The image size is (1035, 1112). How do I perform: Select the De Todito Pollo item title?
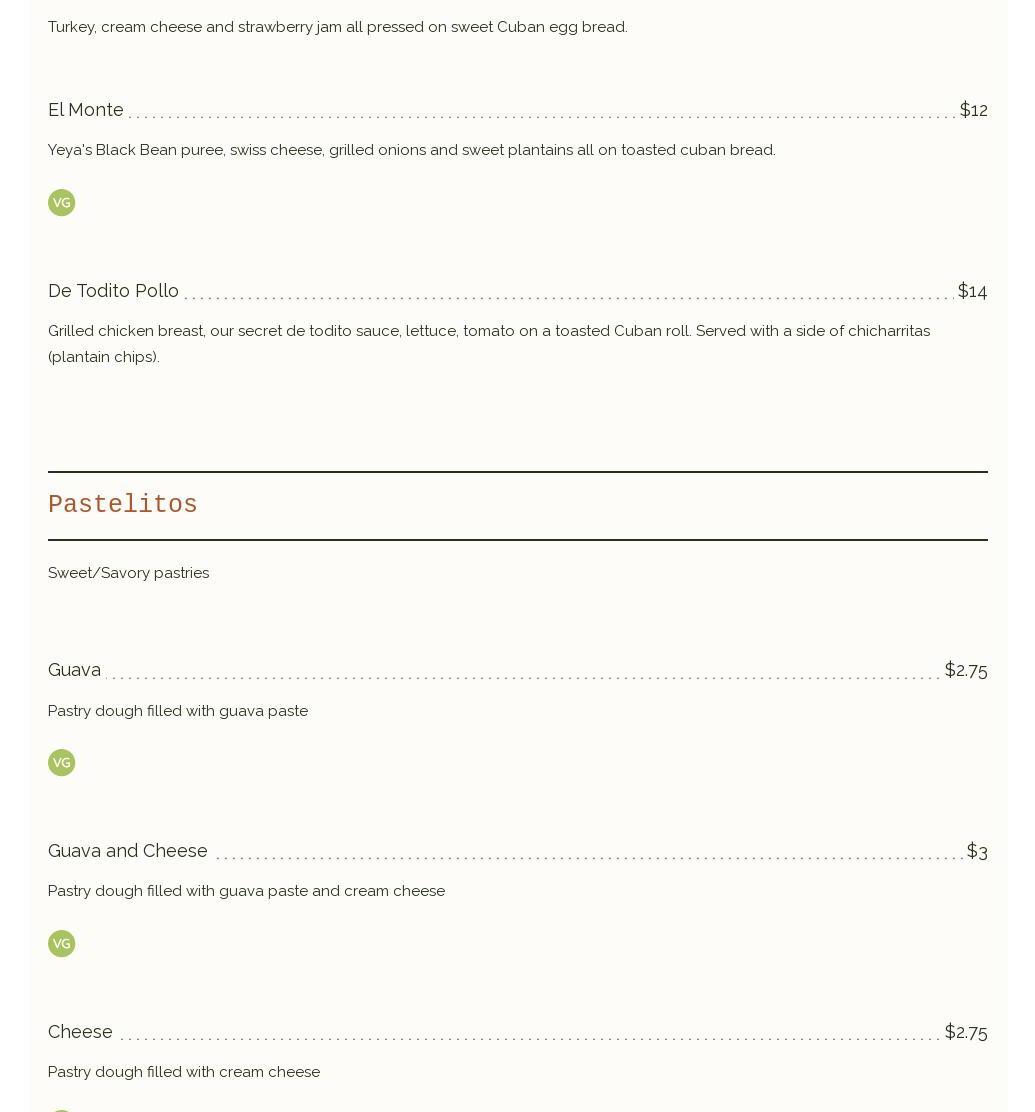[113, 291]
